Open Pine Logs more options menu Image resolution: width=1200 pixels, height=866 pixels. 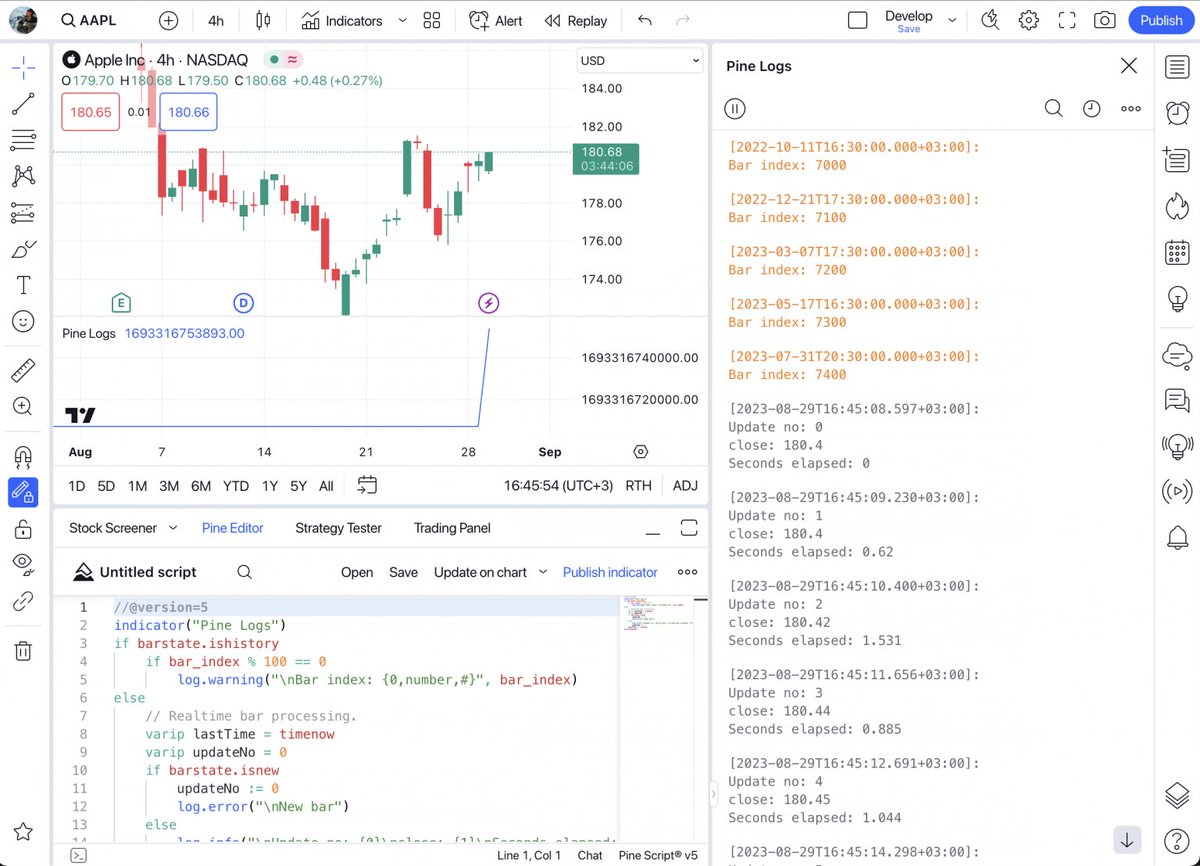(x=1131, y=108)
